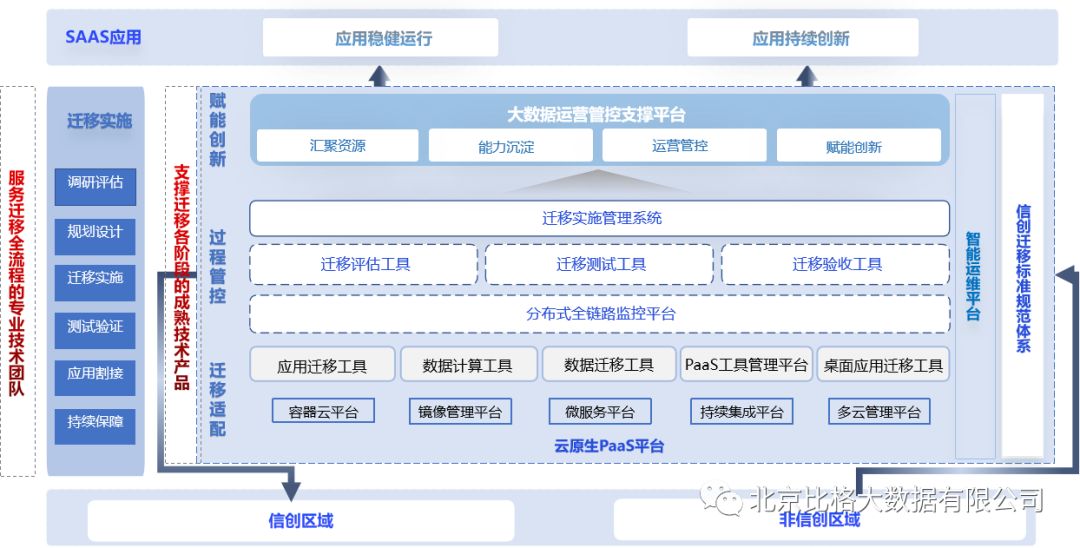
Task: Select the 镜像管理平台 box
Action: (460, 411)
